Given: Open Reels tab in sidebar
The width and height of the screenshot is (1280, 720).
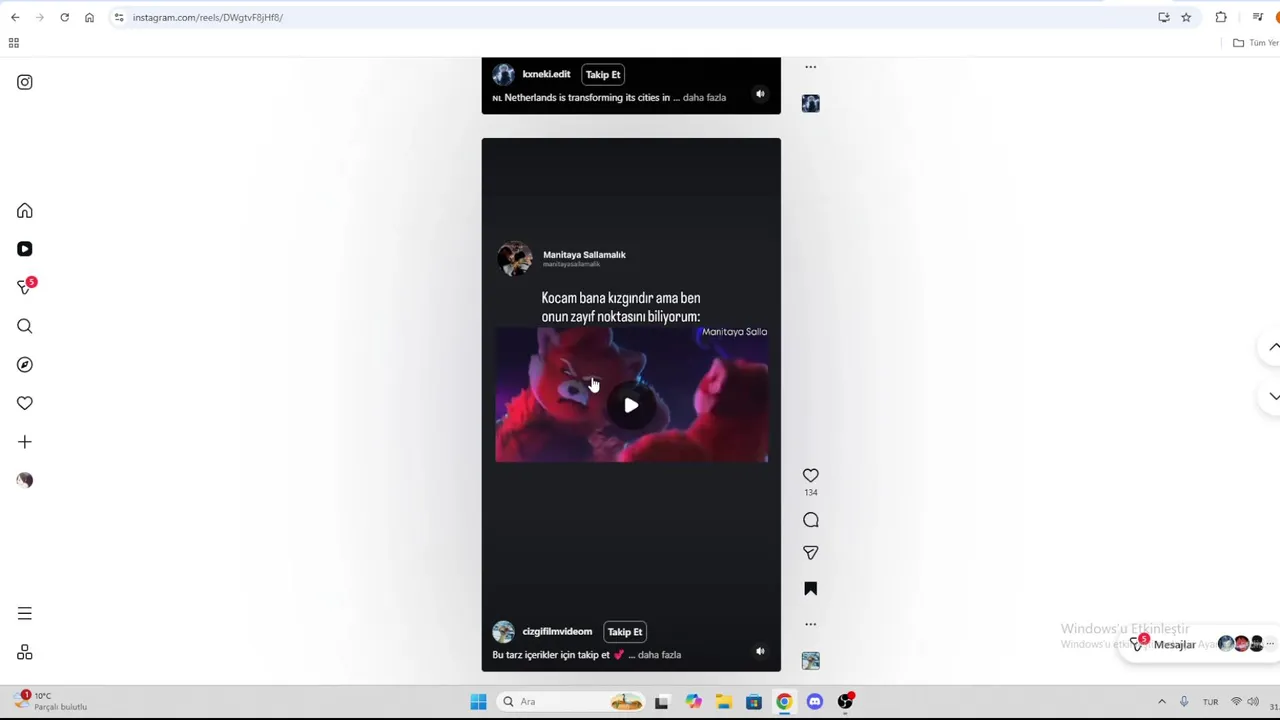Looking at the screenshot, I should (x=25, y=249).
